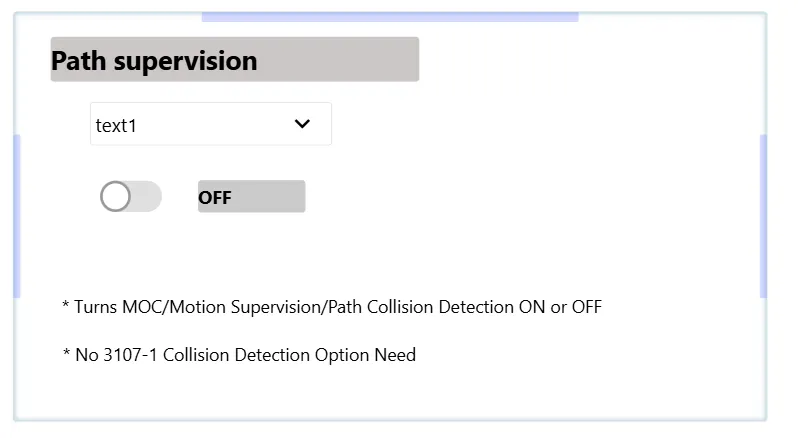The width and height of the screenshot is (798, 438).
Task: Click the note about turning MOC/Motion Supervision
Action: 332,307
